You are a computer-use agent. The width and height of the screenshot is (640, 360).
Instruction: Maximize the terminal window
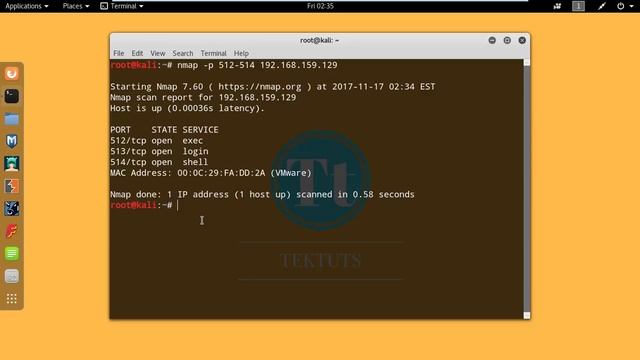507,40
